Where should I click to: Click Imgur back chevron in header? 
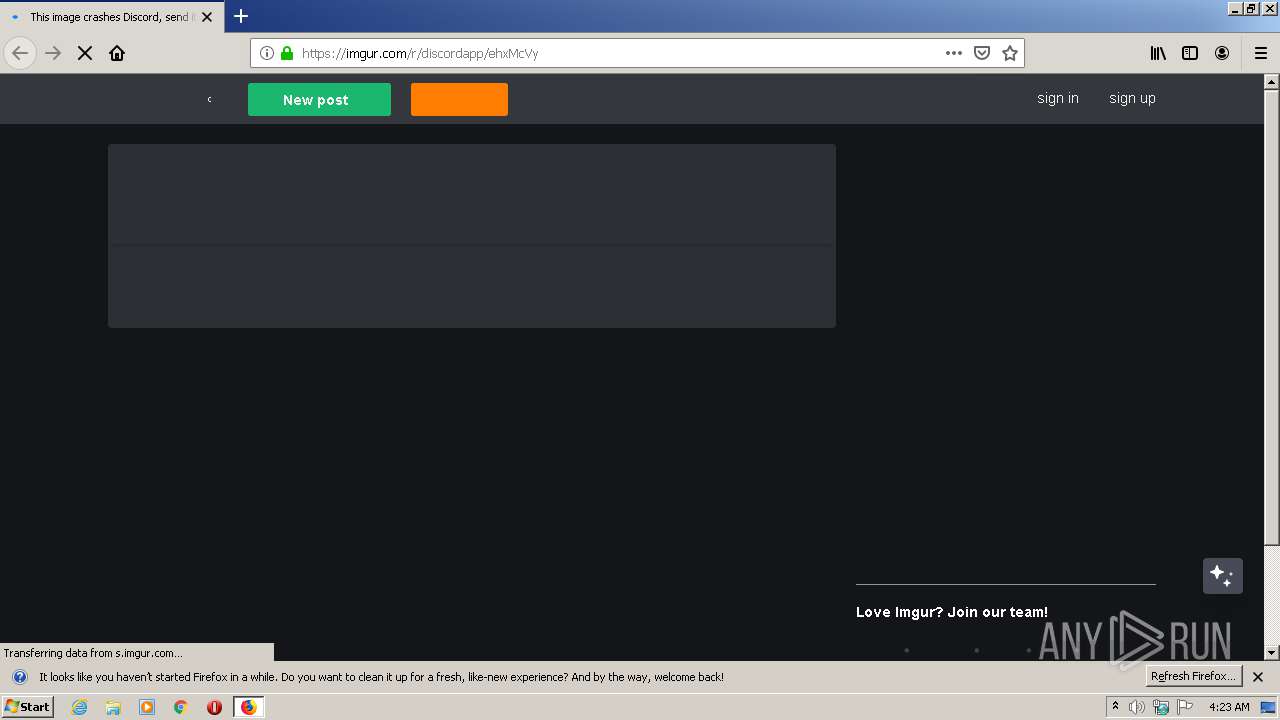[x=209, y=99]
